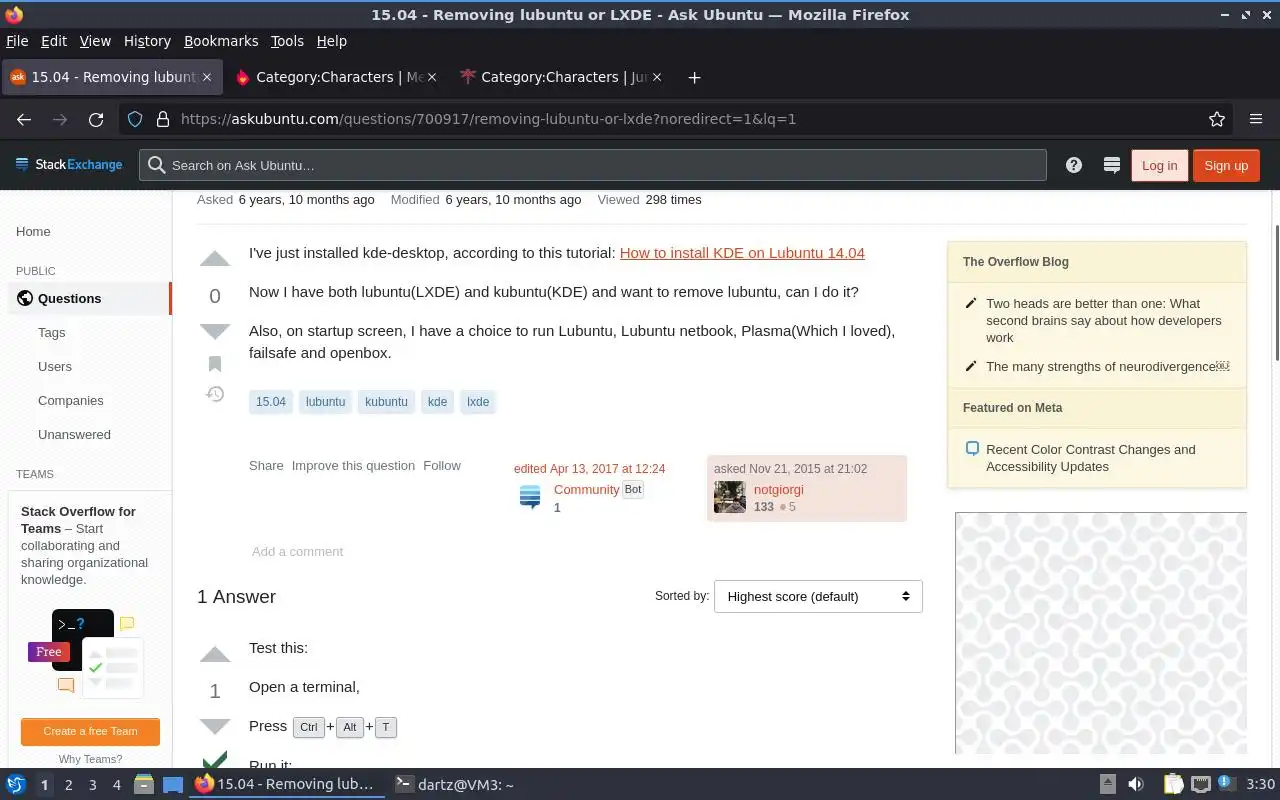The width and height of the screenshot is (1280, 800).
Task: Open the kde tag
Action: coord(437,402)
